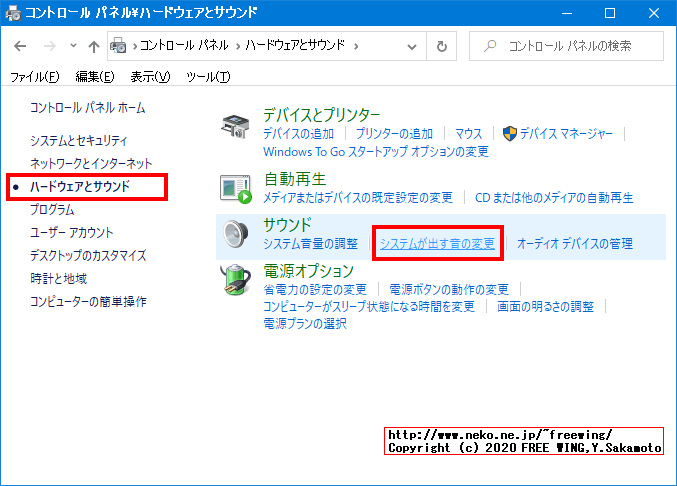
Task: Maximize the Control Panel window
Action: coord(610,13)
